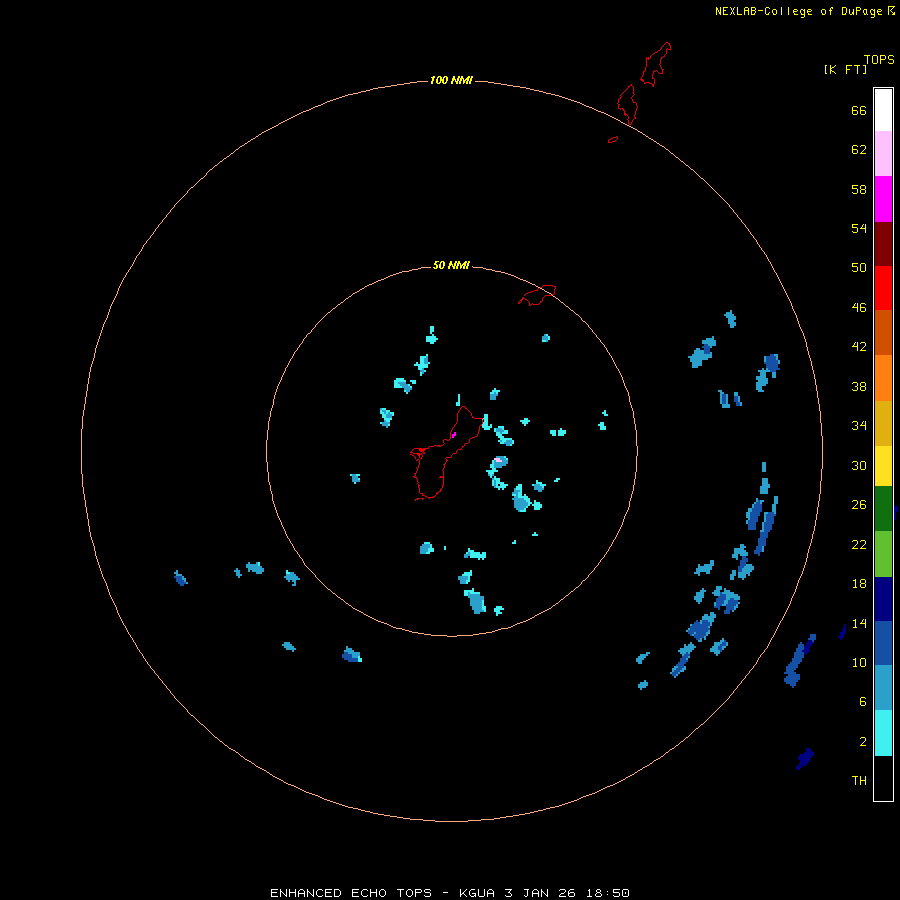Click the light pink 62 legend swatch
The image size is (900, 900).
coord(883,153)
